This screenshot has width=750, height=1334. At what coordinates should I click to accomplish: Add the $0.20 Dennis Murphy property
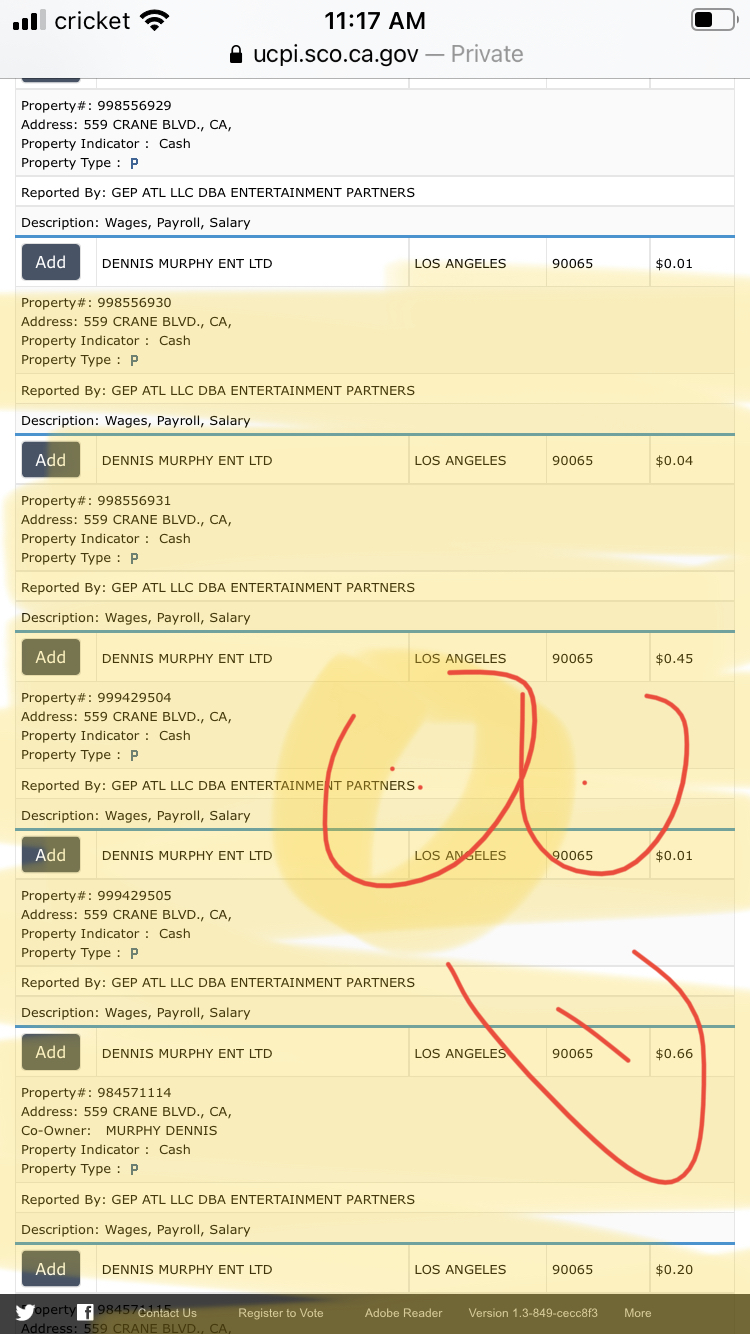(x=51, y=1269)
